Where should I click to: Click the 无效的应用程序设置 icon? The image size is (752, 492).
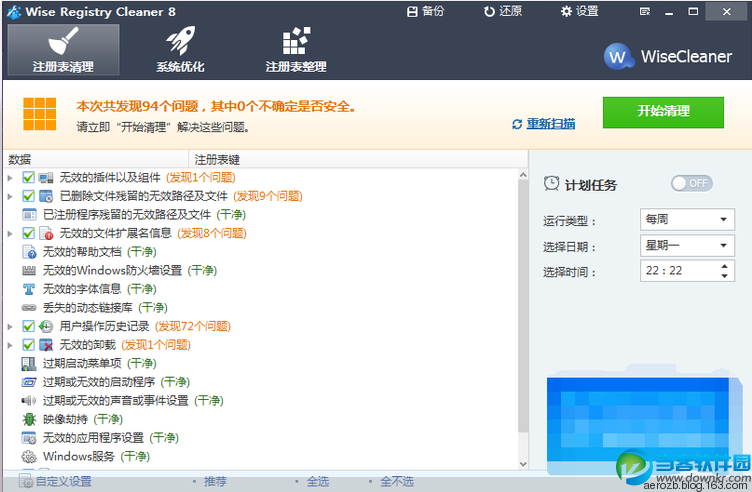click(x=29, y=438)
